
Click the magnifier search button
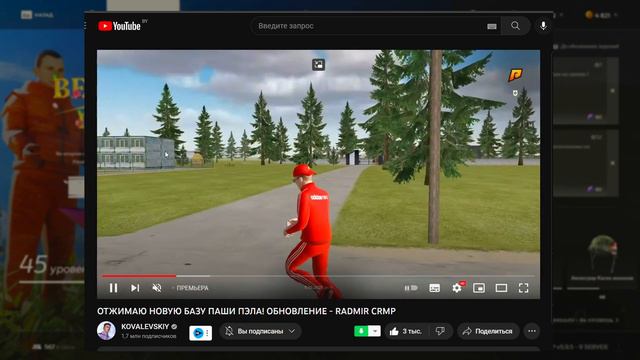[x=515, y=26]
